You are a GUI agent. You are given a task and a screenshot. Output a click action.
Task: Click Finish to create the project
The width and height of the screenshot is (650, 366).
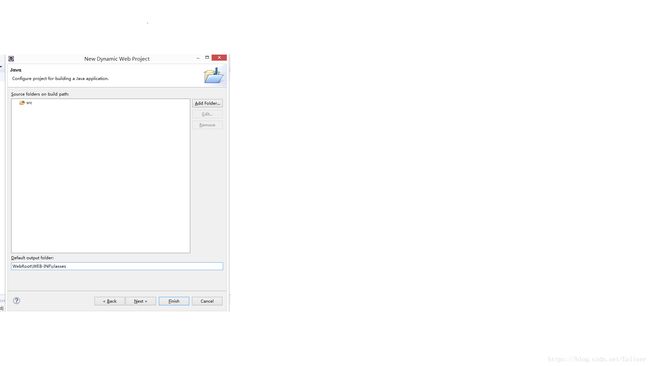[174, 301]
